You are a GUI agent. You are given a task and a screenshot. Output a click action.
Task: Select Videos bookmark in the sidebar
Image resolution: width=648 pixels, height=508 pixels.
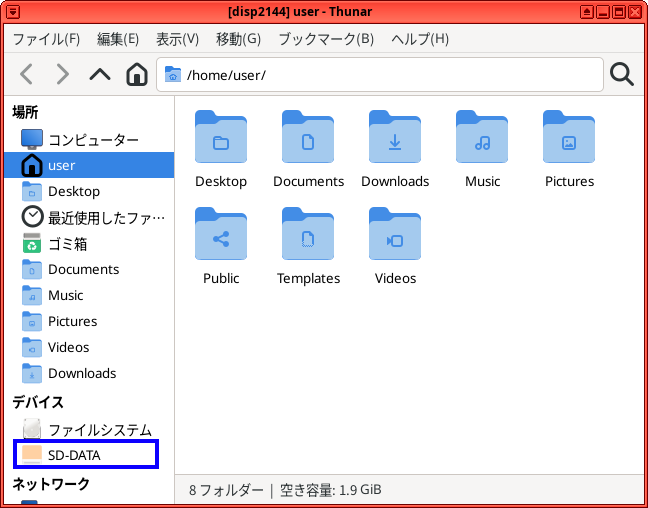[x=89, y=347]
